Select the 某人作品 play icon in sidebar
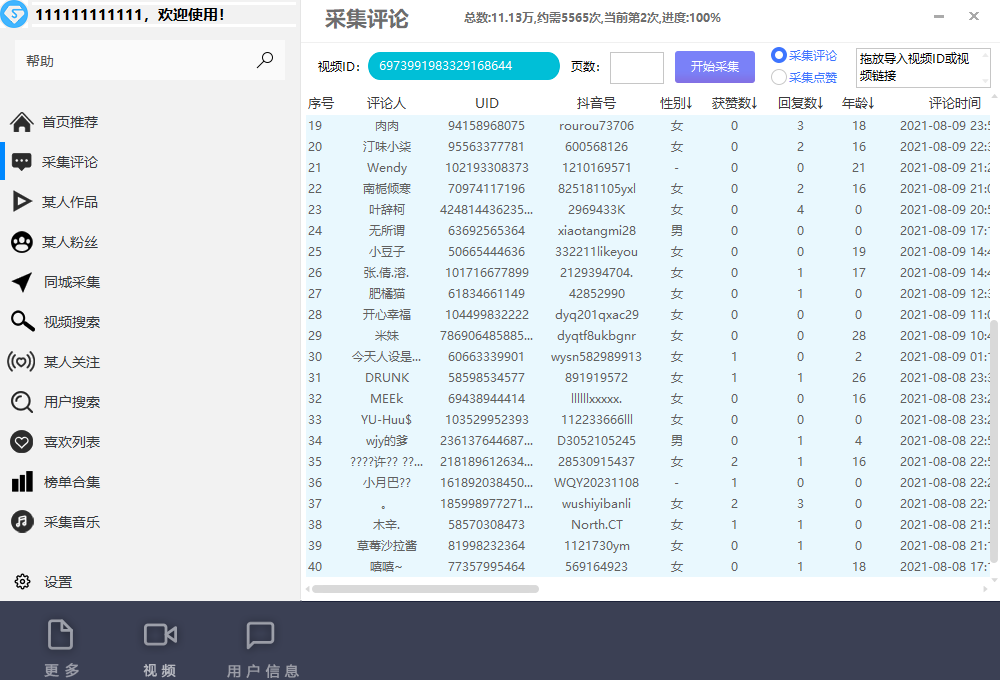The height and width of the screenshot is (680, 1000). click(x=22, y=199)
